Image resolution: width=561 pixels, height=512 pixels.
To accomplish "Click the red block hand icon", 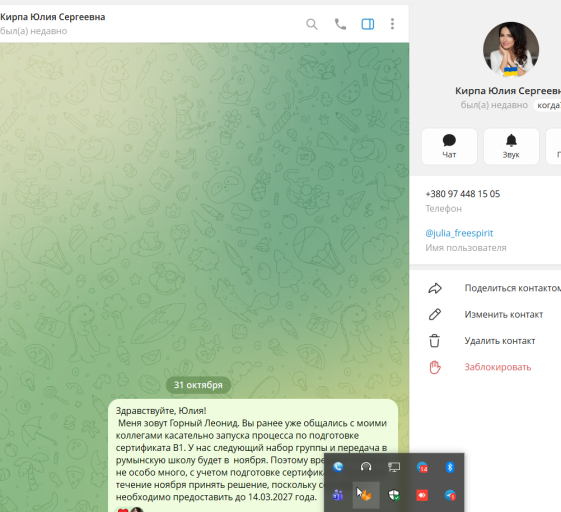I will [x=435, y=367].
